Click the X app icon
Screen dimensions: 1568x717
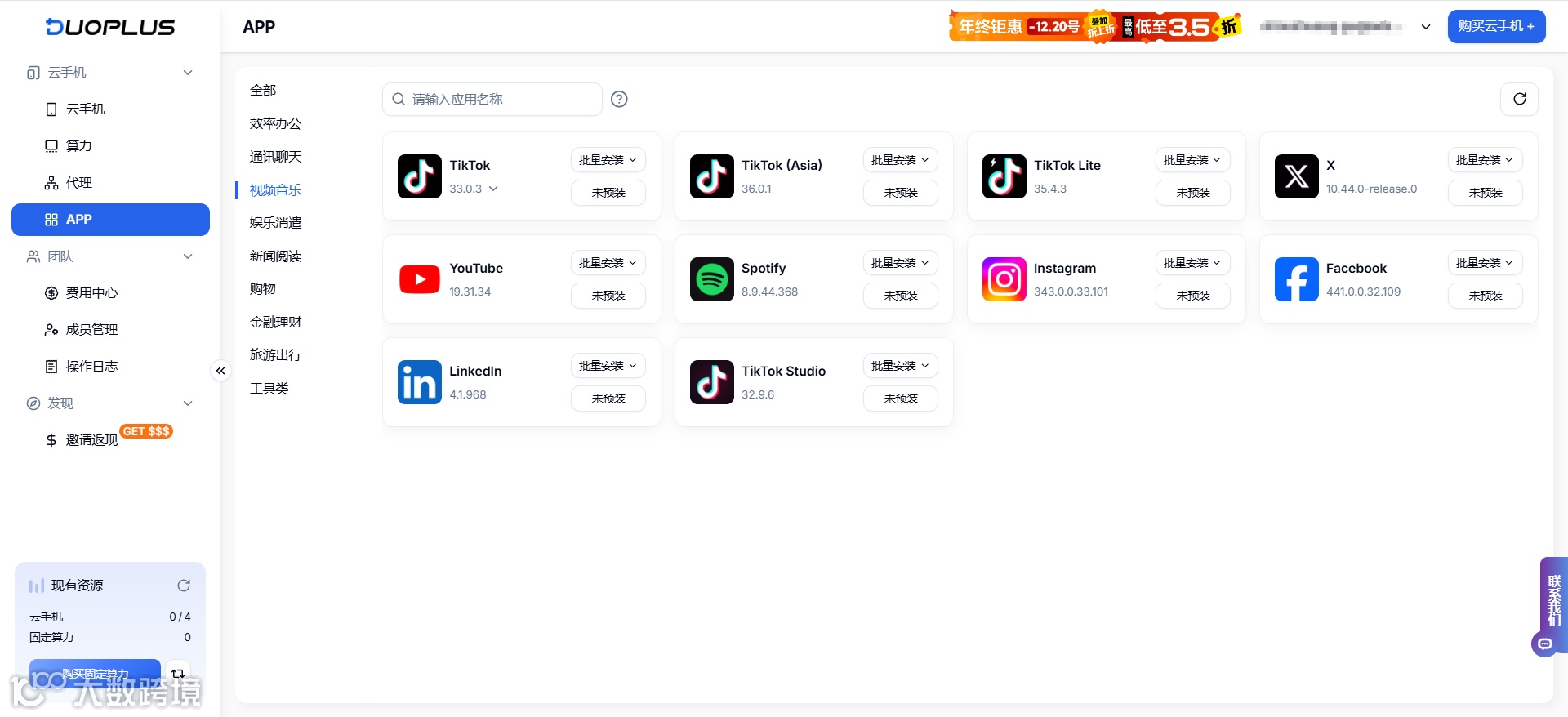tap(1297, 176)
